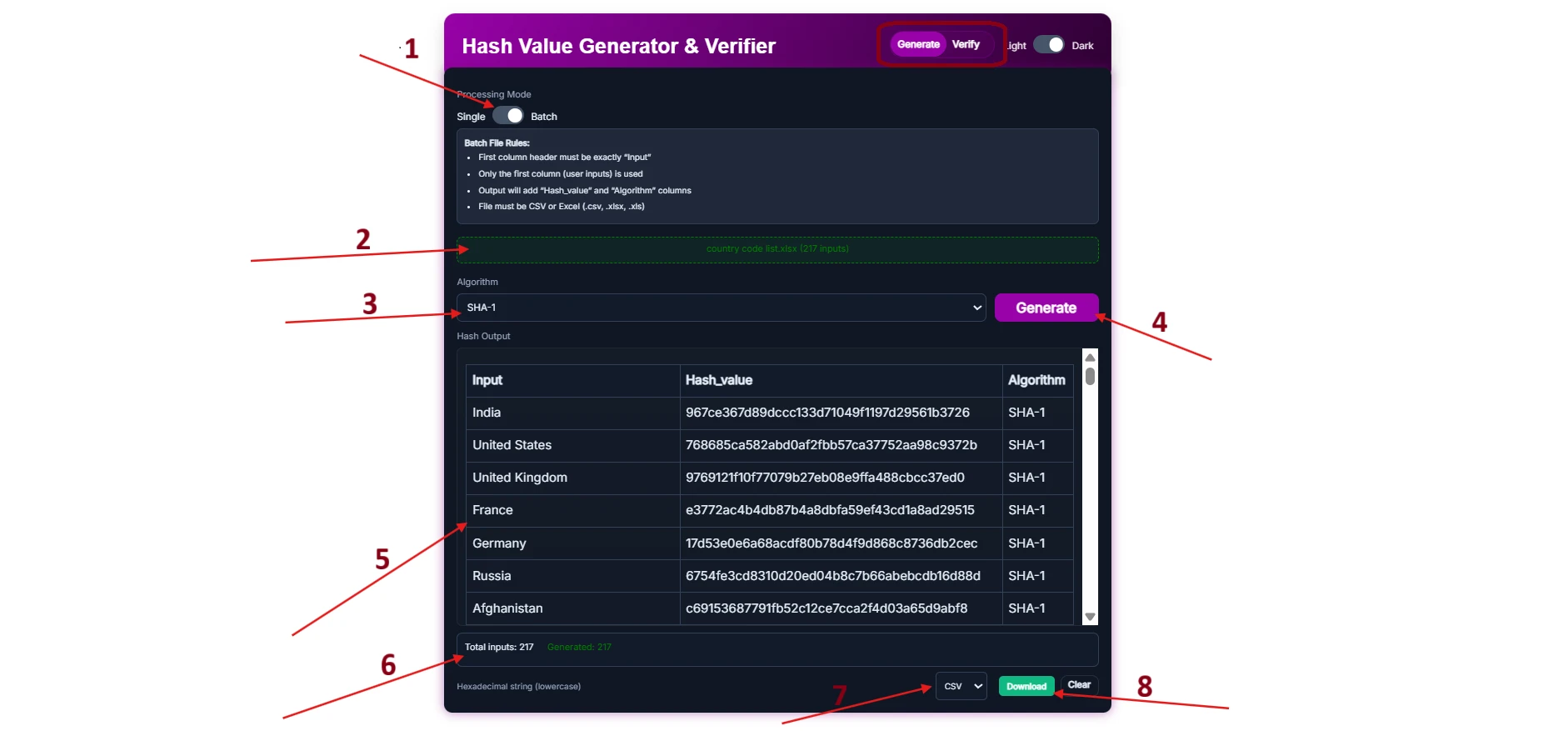The image size is (1568, 731).
Task: Select the Germany input cell
Action: [x=572, y=543]
